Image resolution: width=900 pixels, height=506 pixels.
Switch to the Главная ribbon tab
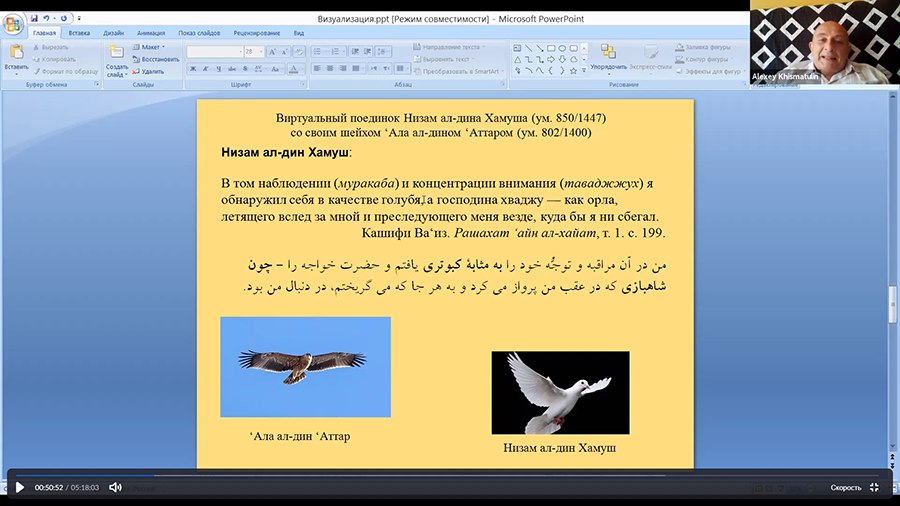click(44, 33)
